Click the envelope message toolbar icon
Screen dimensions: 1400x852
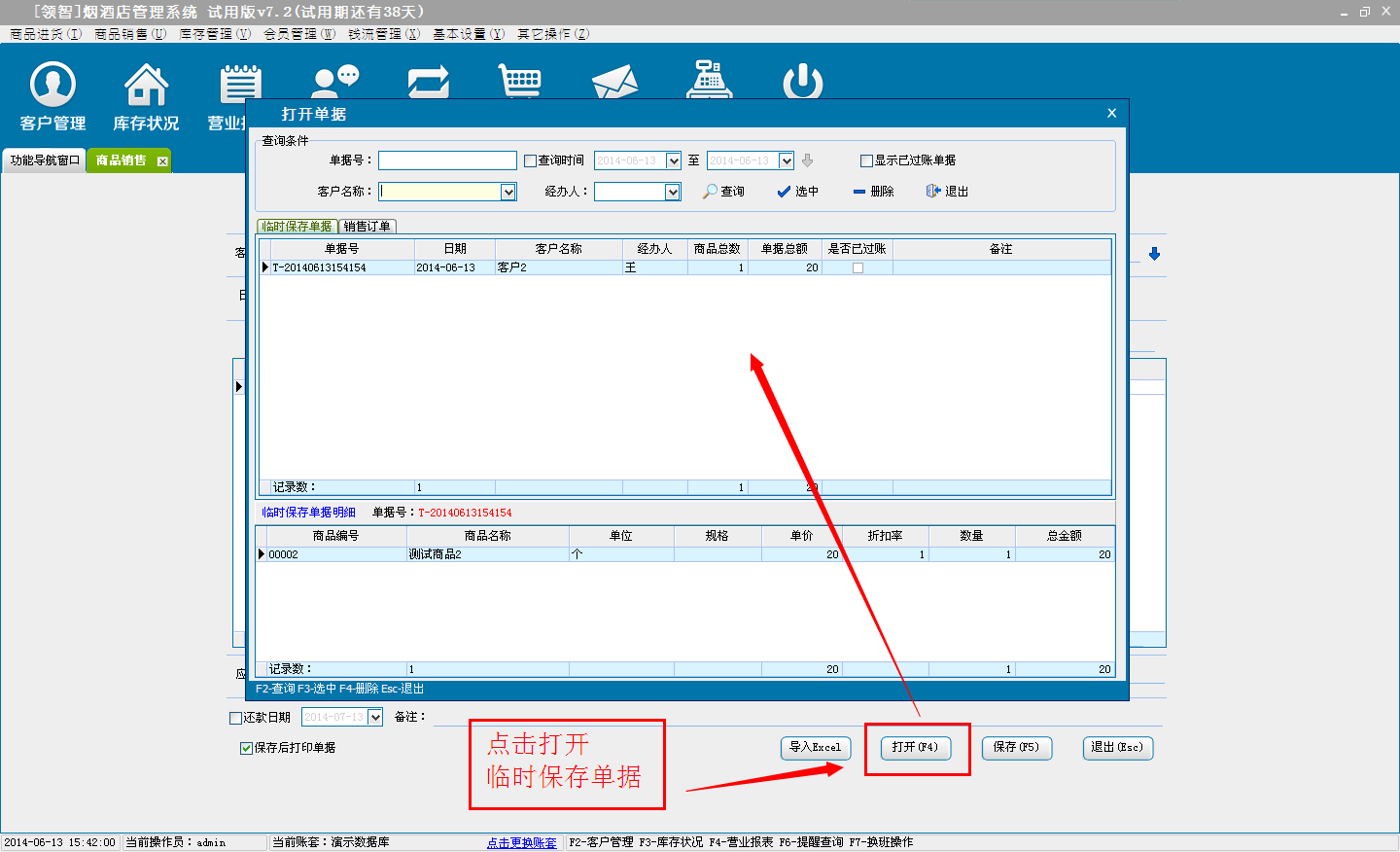614,83
